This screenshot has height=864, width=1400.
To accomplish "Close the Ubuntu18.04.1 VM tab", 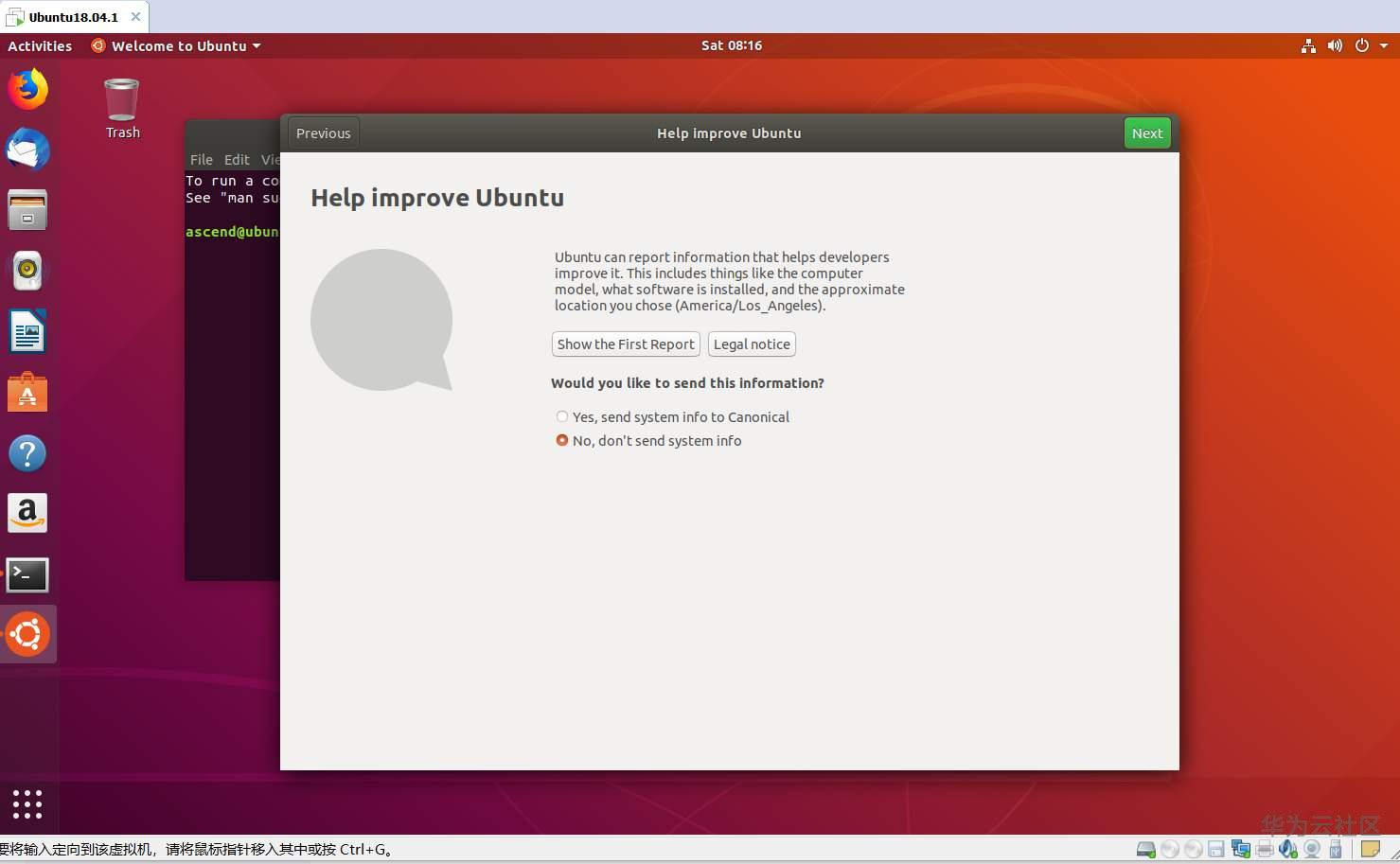I will (135, 17).
